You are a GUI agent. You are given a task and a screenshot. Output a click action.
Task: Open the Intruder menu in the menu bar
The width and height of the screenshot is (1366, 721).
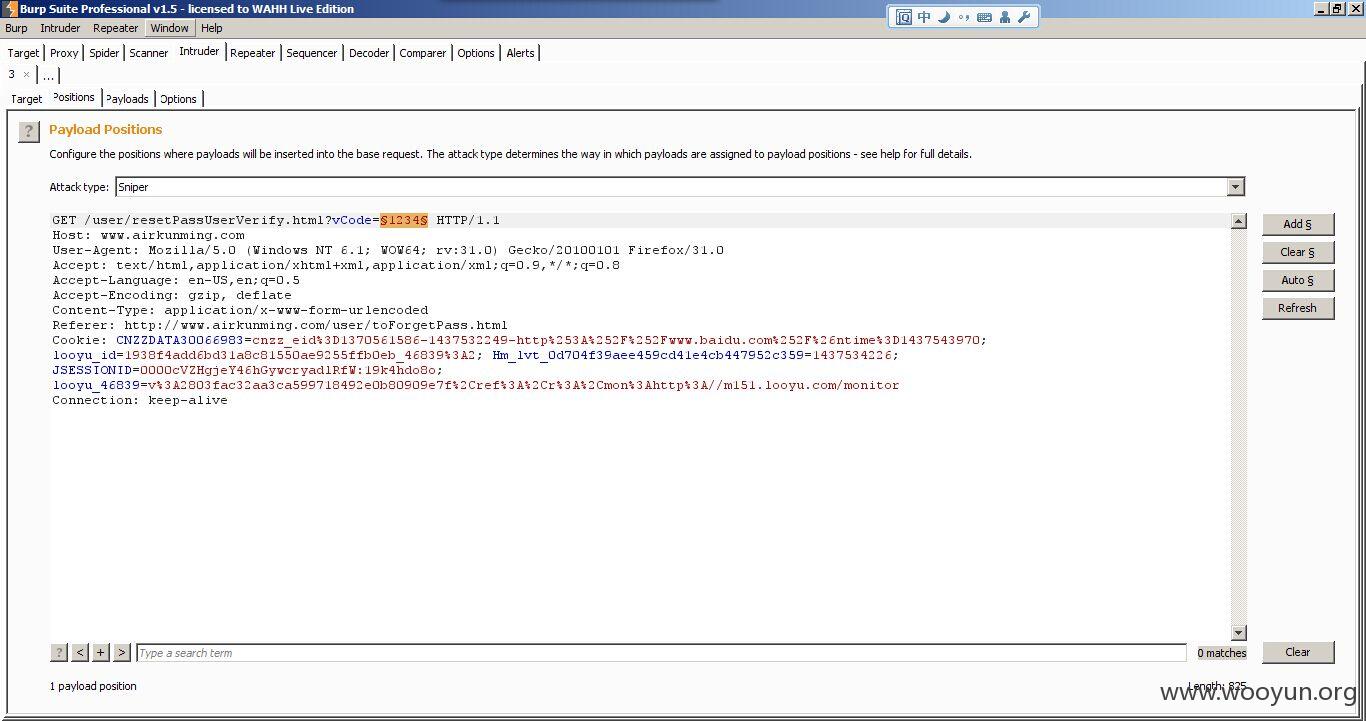60,28
